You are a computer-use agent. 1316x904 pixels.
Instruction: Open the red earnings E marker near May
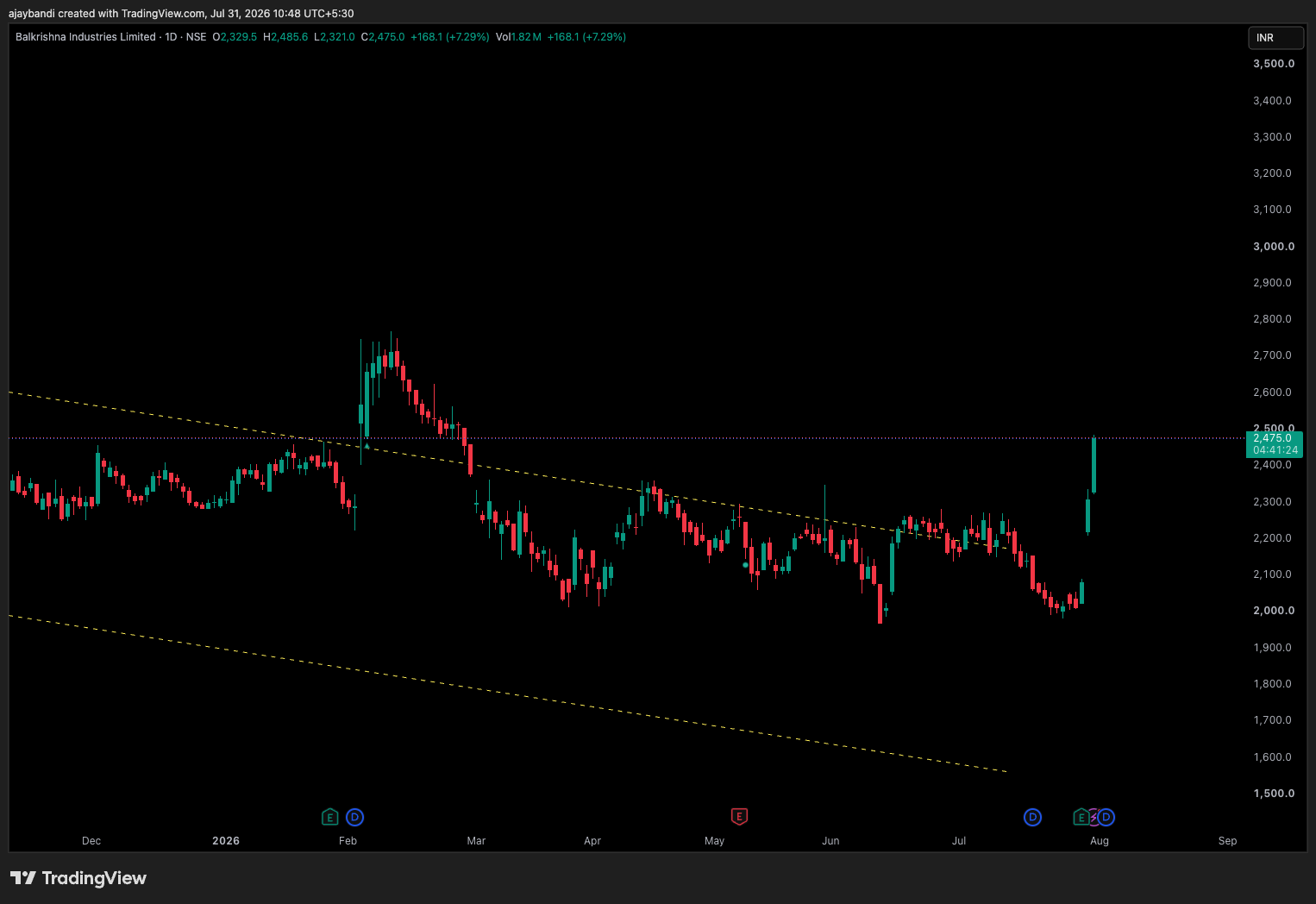[x=739, y=816]
